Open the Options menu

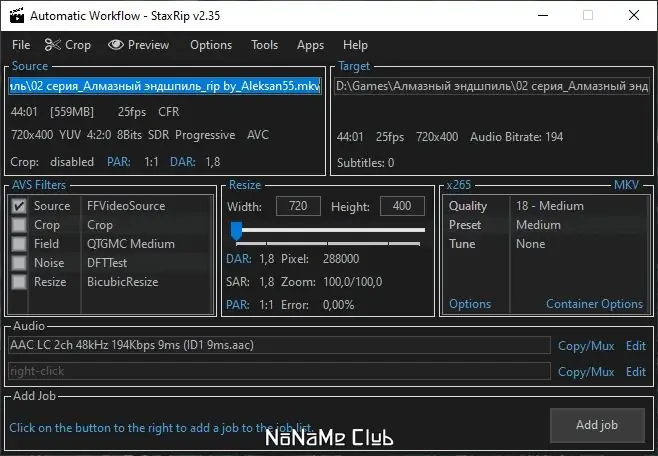click(x=211, y=45)
